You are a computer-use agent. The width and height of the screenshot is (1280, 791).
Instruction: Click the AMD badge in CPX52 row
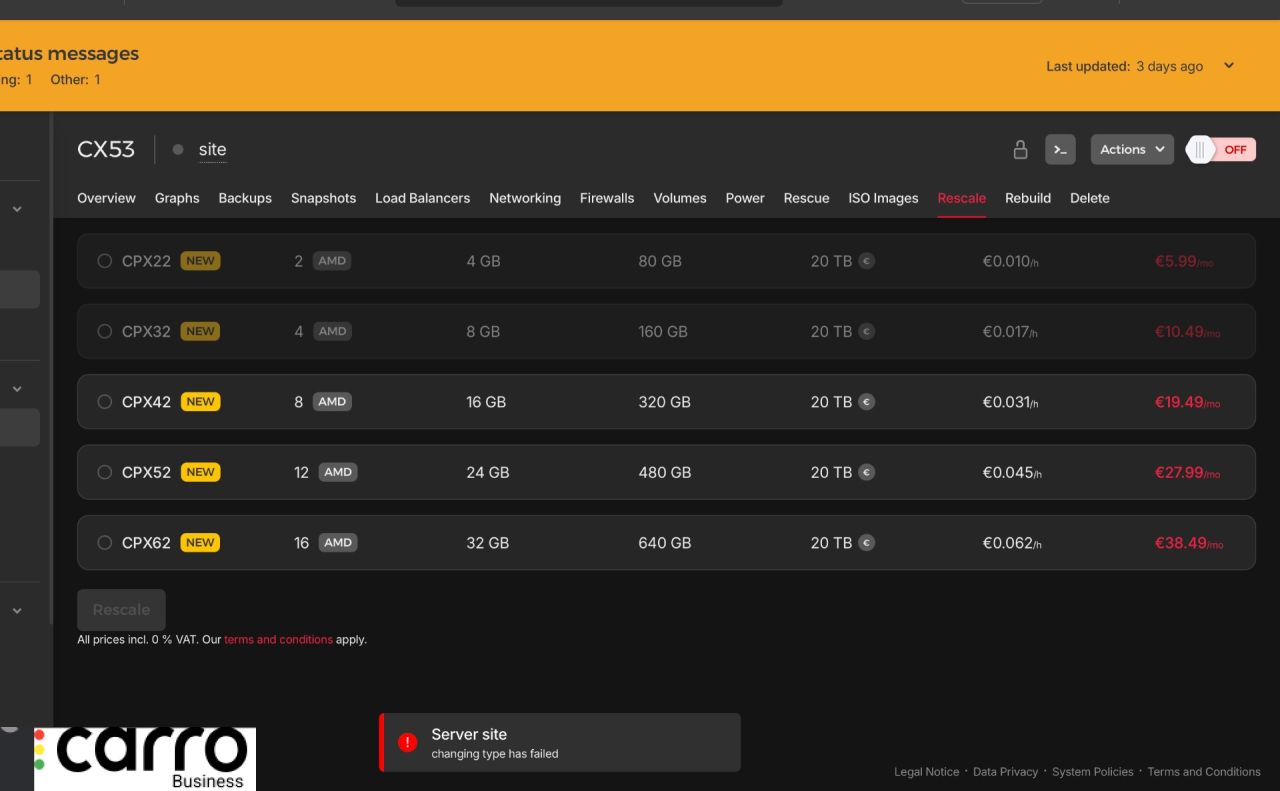click(x=338, y=472)
